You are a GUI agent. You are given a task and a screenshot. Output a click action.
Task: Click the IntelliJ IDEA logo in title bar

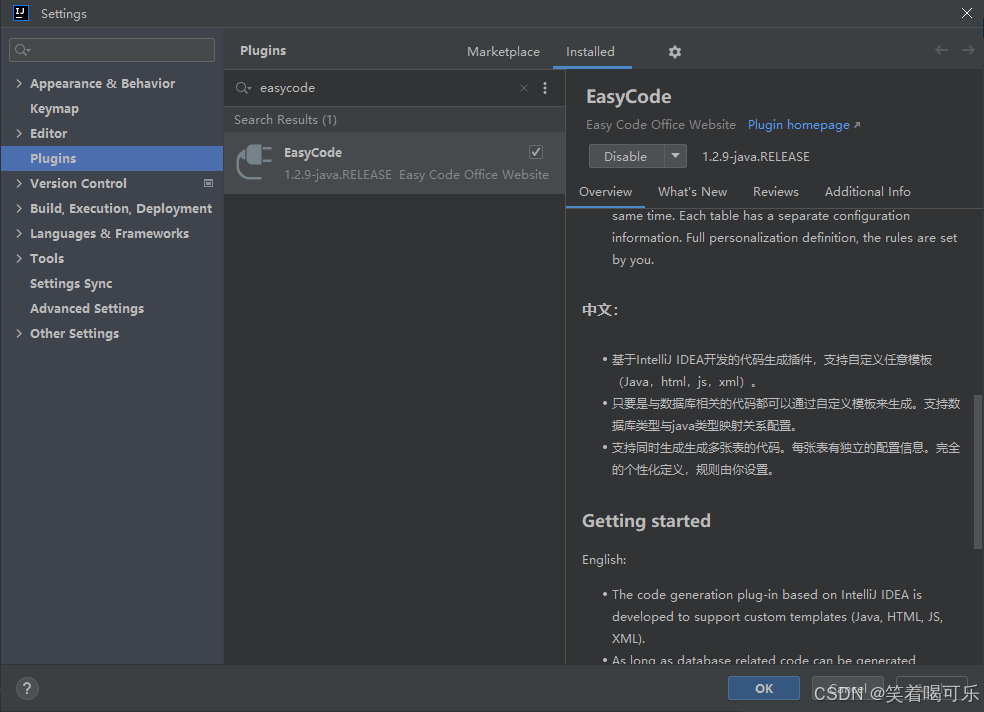21,13
